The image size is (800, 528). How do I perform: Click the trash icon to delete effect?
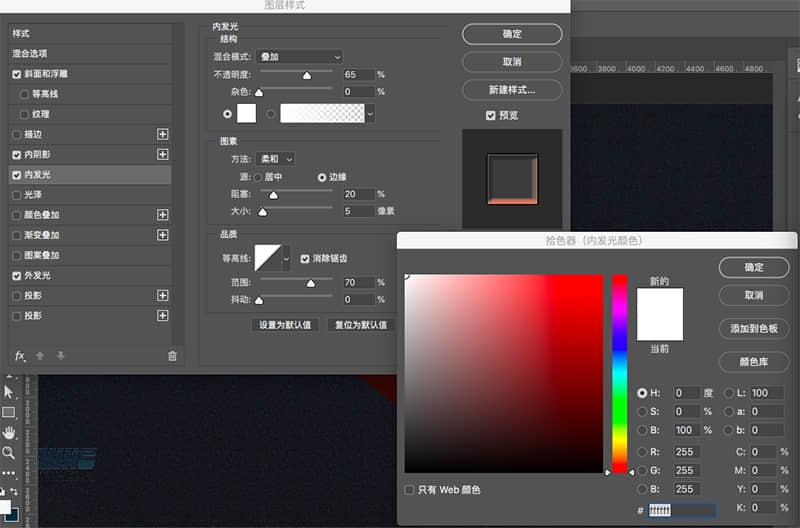point(172,355)
